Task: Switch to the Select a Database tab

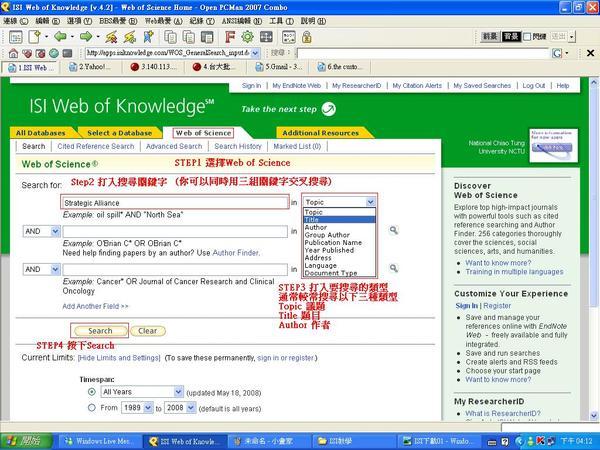Action: pyautogui.click(x=119, y=133)
